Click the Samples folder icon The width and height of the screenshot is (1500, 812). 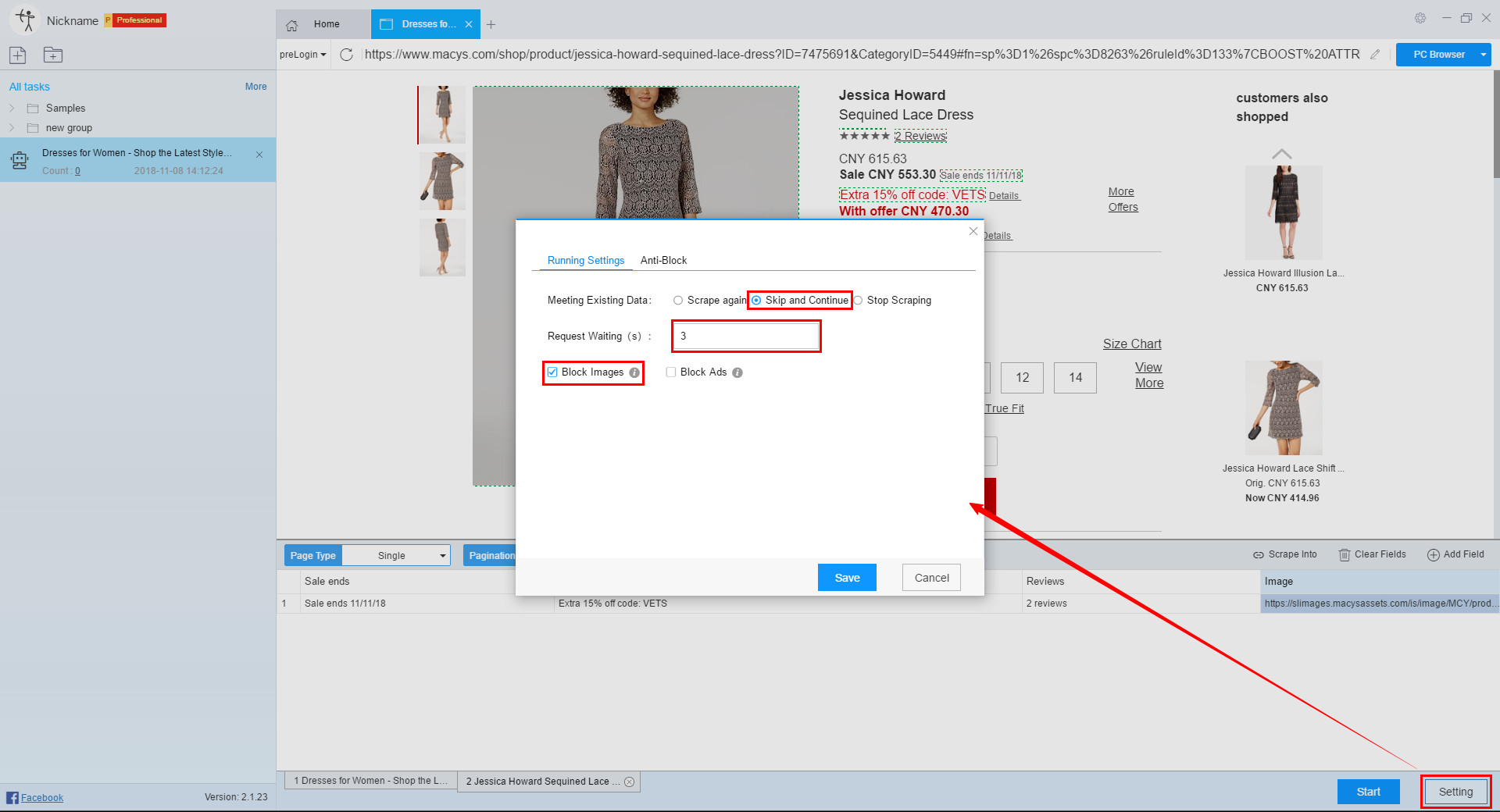(33, 109)
